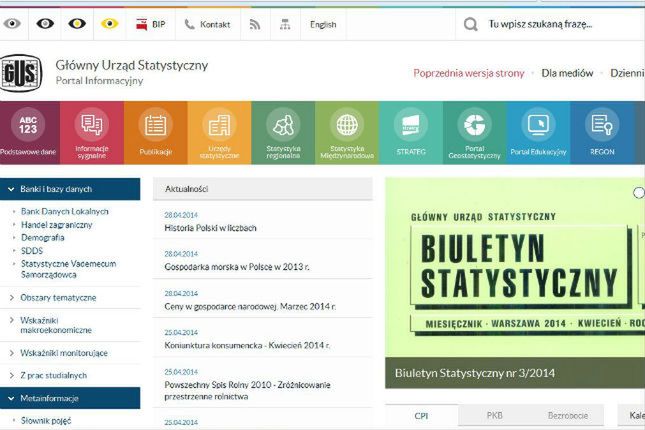Open the Główny Urząd Statystyczny title
645x430 pixels.
point(132,65)
